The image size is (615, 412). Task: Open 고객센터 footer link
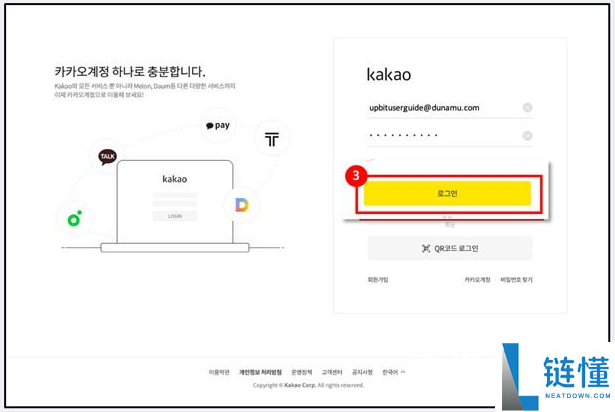point(332,372)
